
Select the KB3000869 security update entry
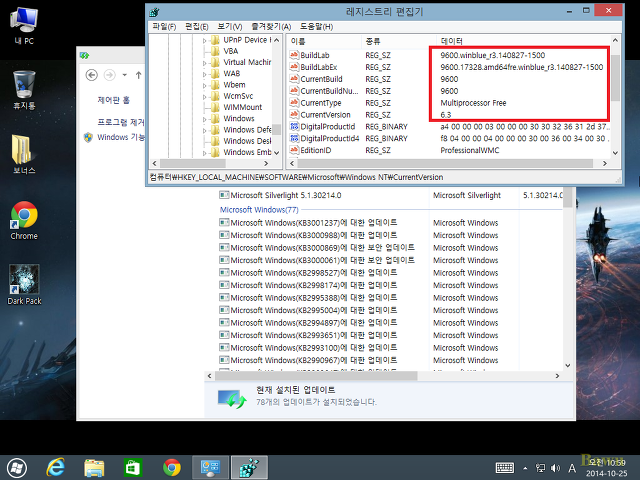tap(322, 248)
